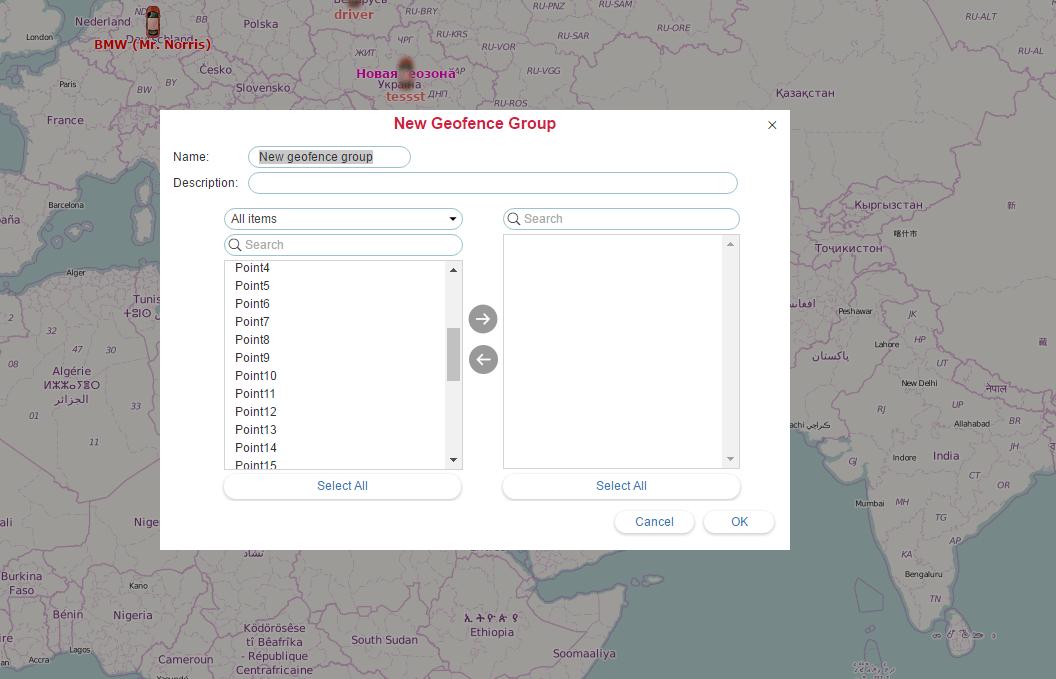This screenshot has height=679, width=1056.
Task: Click the driver avatar marker on the map
Action: coord(354,5)
